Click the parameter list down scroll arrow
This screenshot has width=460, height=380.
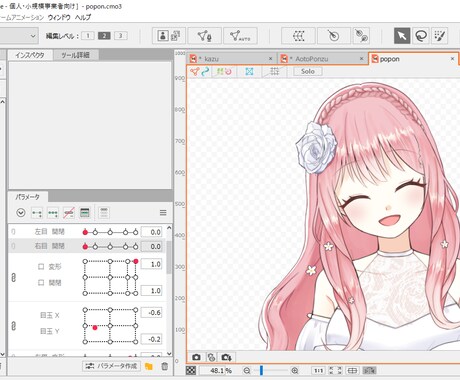169,354
